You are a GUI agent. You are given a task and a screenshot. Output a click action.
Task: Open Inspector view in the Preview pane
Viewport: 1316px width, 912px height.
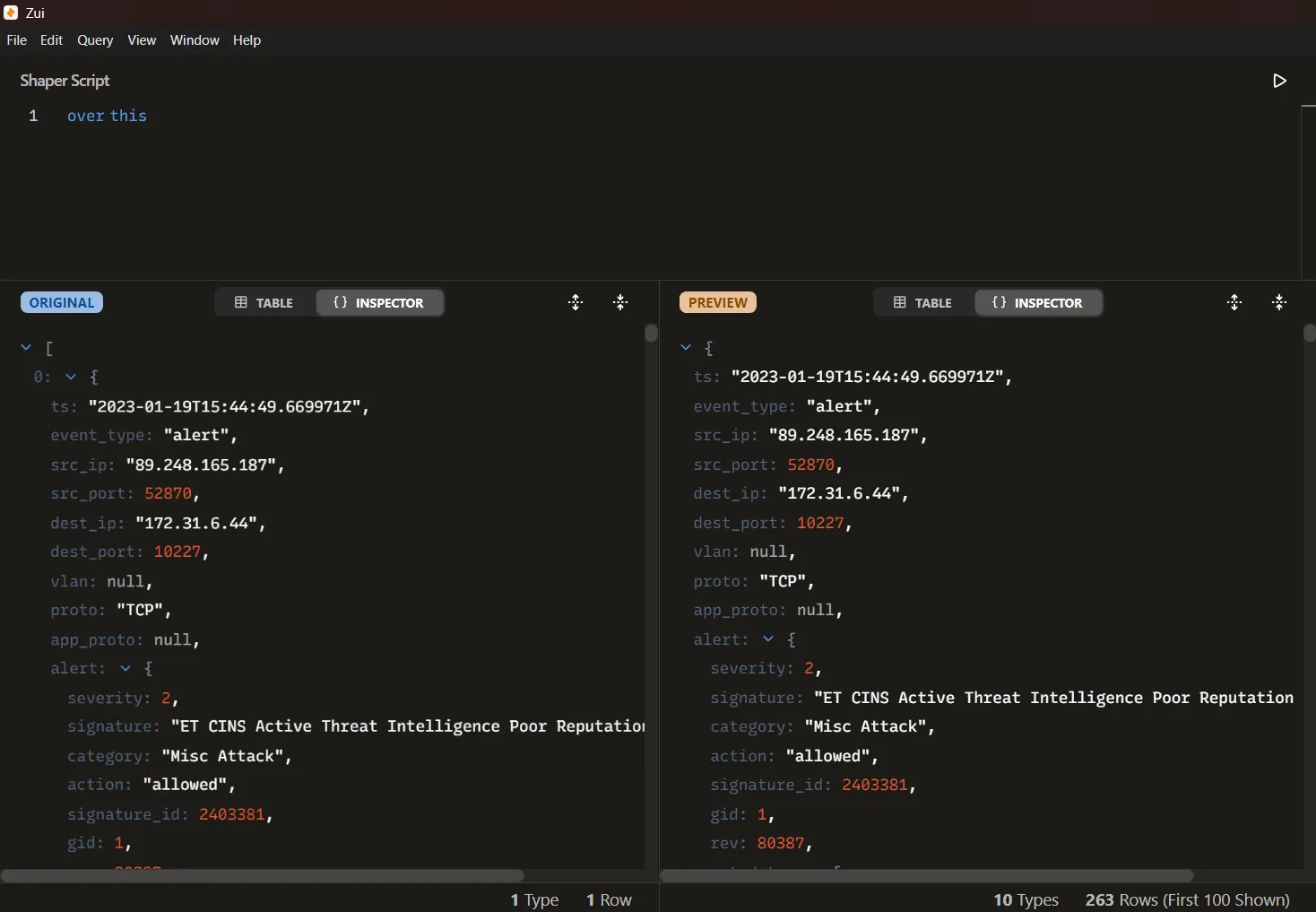click(1038, 302)
